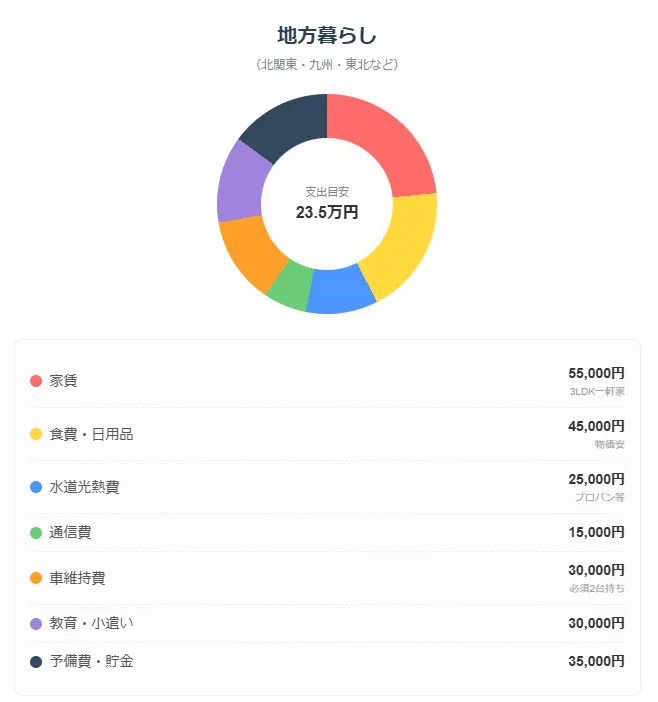
Task: Click the 車維持費 row label
Action: 77,578
